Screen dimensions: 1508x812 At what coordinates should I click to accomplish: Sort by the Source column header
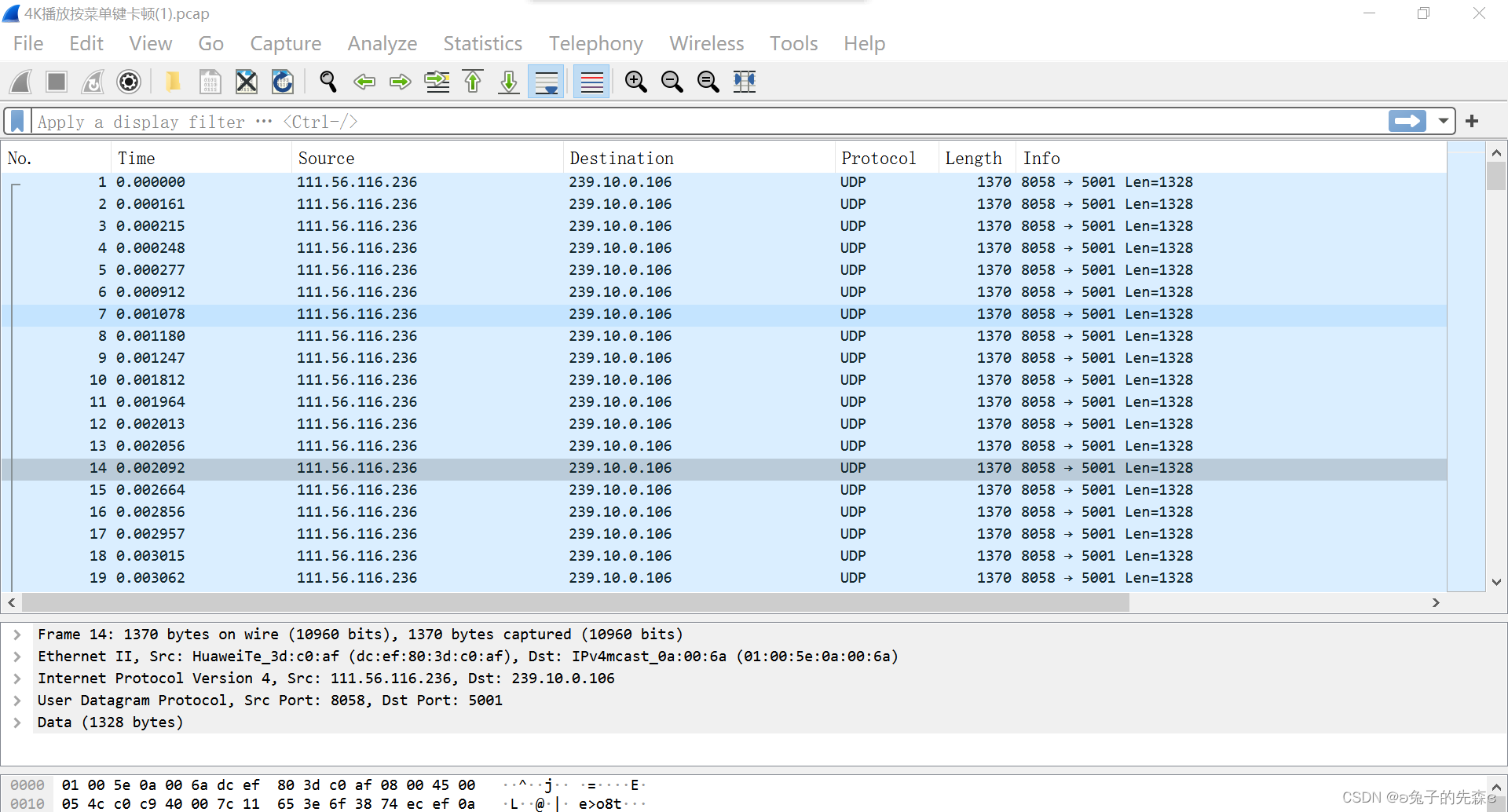coord(427,159)
